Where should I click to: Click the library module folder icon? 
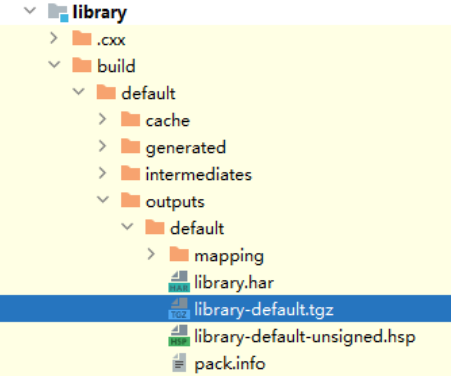(x=58, y=12)
